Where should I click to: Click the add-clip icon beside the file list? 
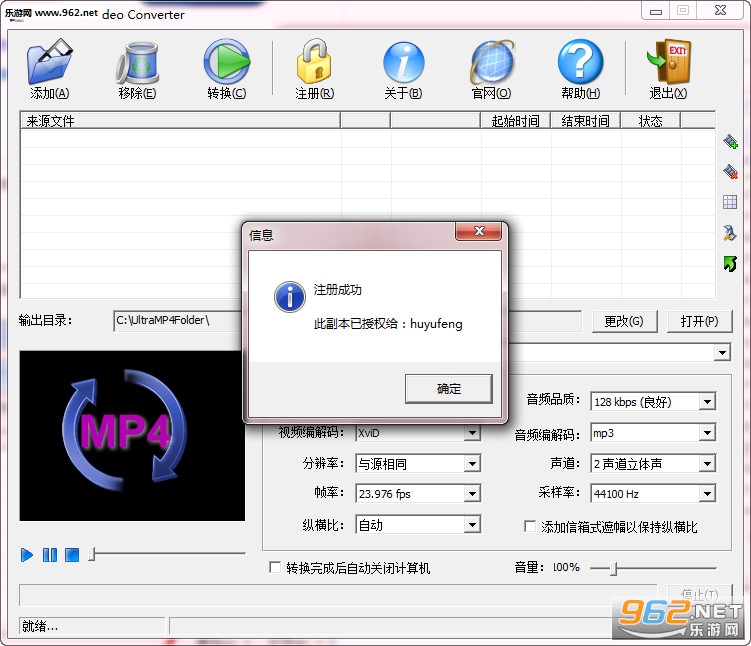tap(730, 141)
